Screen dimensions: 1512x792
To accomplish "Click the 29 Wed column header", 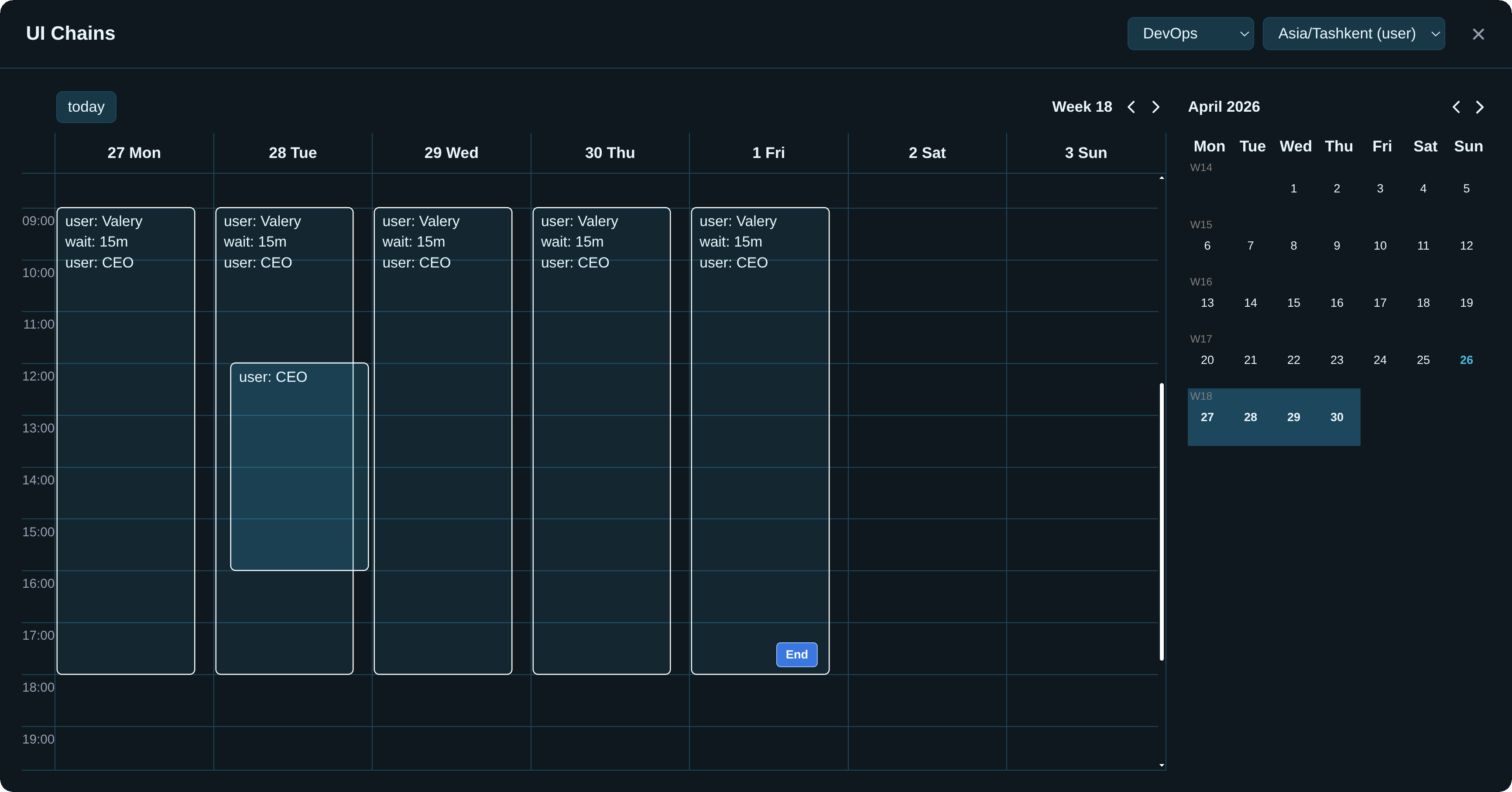I will point(451,153).
